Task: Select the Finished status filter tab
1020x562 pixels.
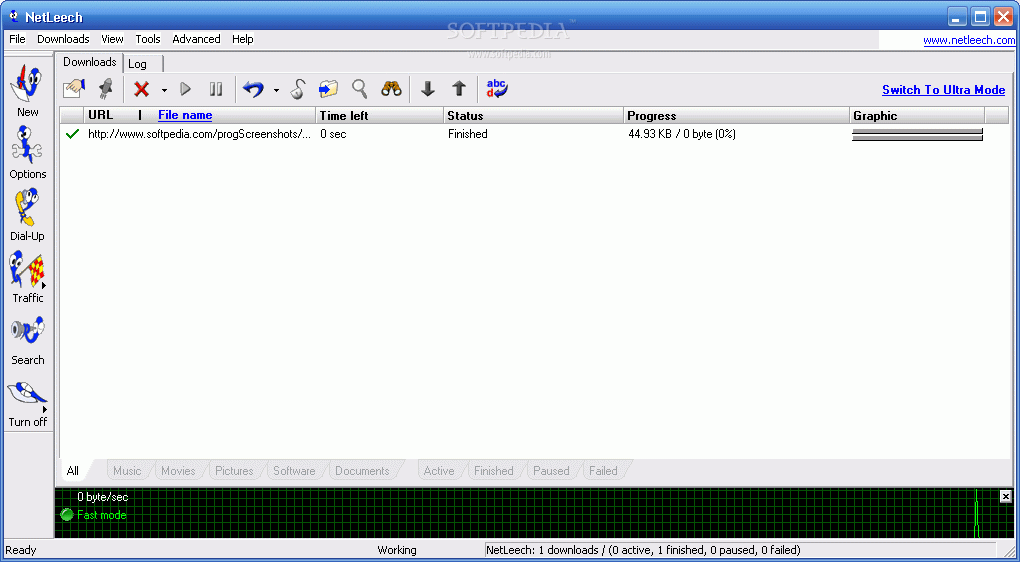Action: pos(494,470)
